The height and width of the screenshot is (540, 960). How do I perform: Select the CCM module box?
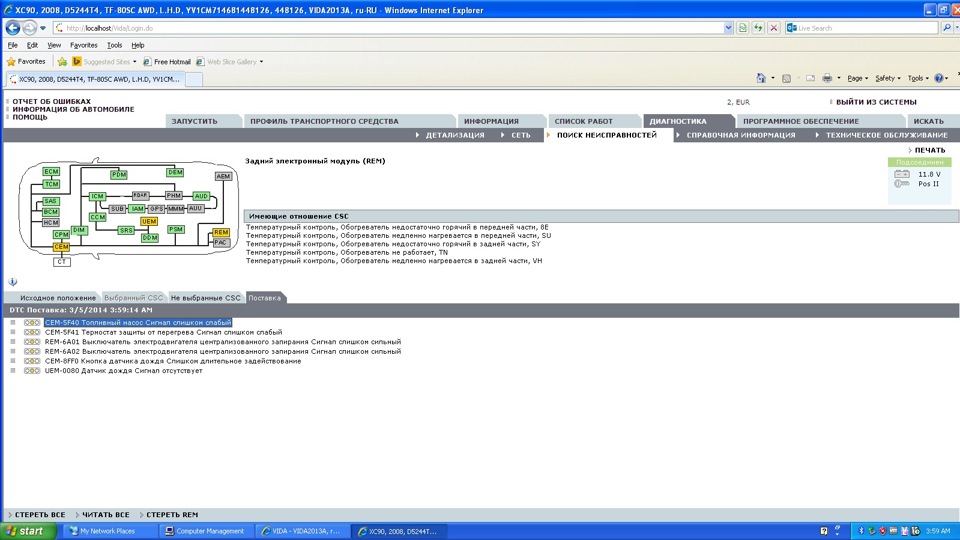(x=97, y=217)
